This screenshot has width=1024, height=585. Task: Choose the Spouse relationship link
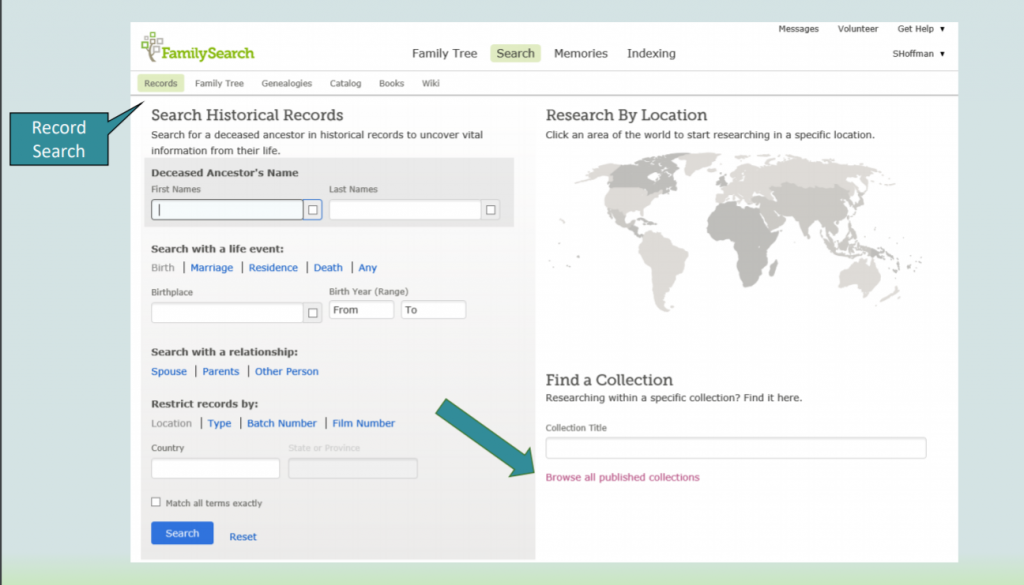pos(169,372)
